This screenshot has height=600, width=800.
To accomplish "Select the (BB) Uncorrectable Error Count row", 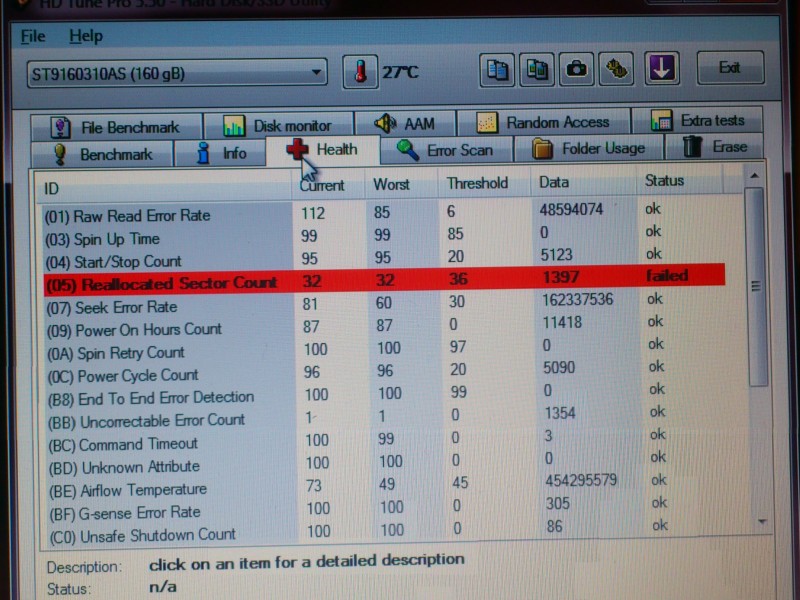I will pos(385,417).
